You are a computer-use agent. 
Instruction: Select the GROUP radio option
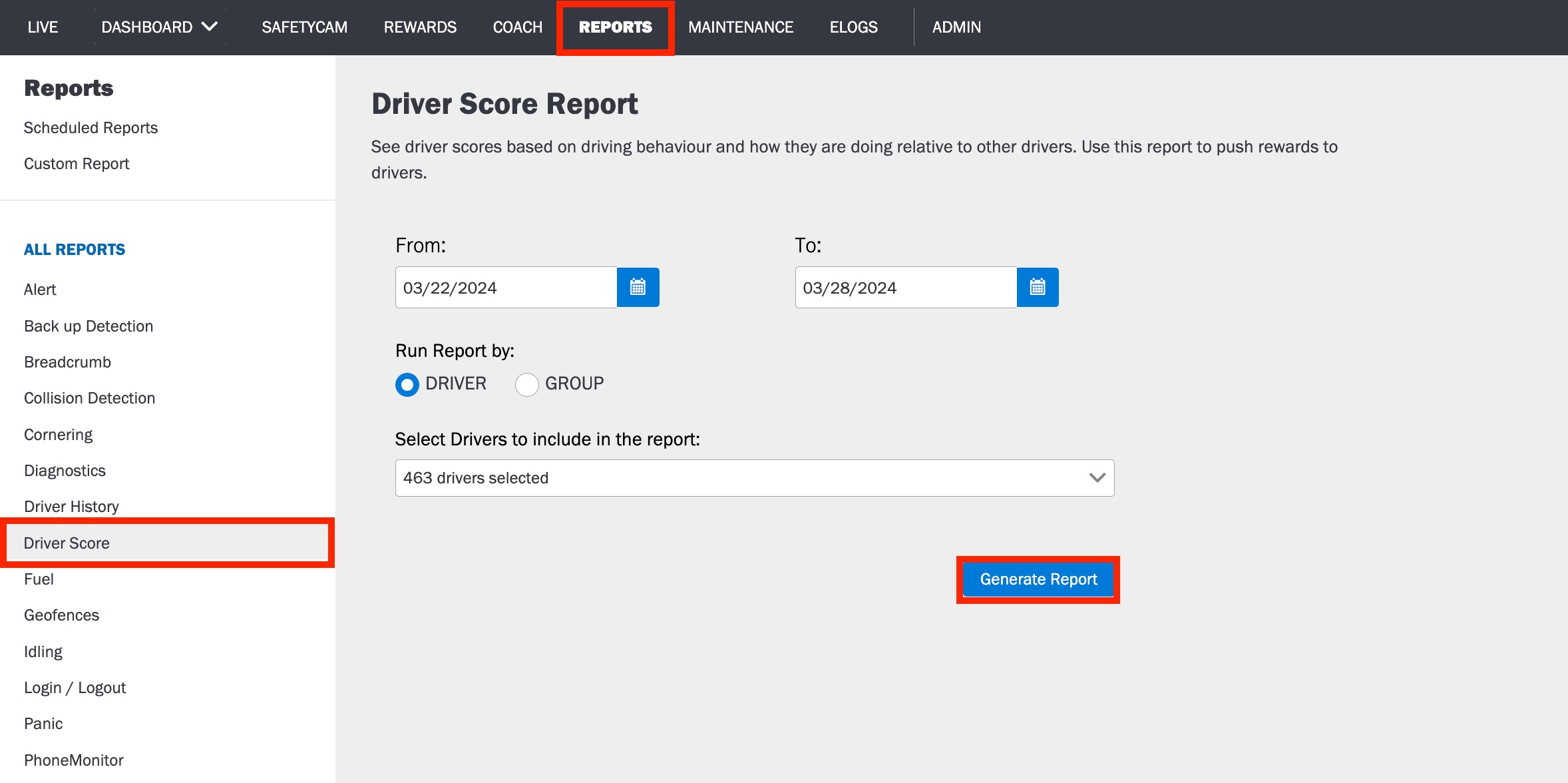[527, 384]
